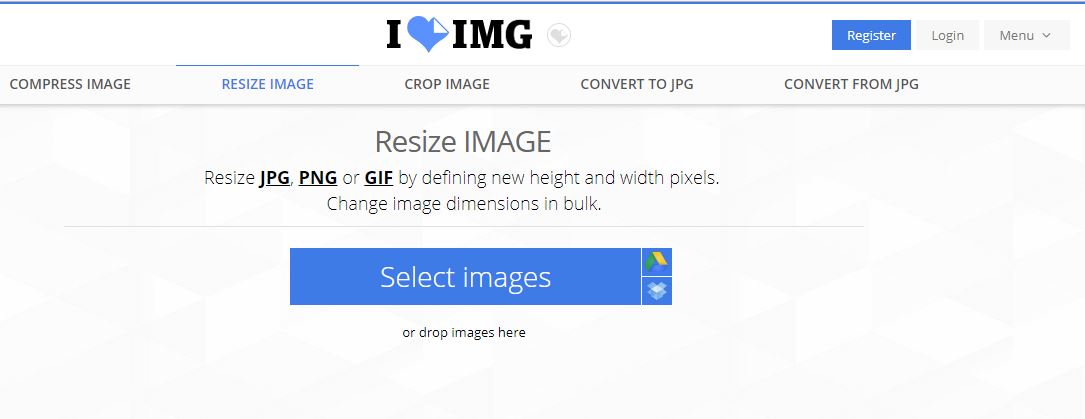Image resolution: width=1085 pixels, height=419 pixels.
Task: Click the 'or drop images here' text
Action: (464, 333)
